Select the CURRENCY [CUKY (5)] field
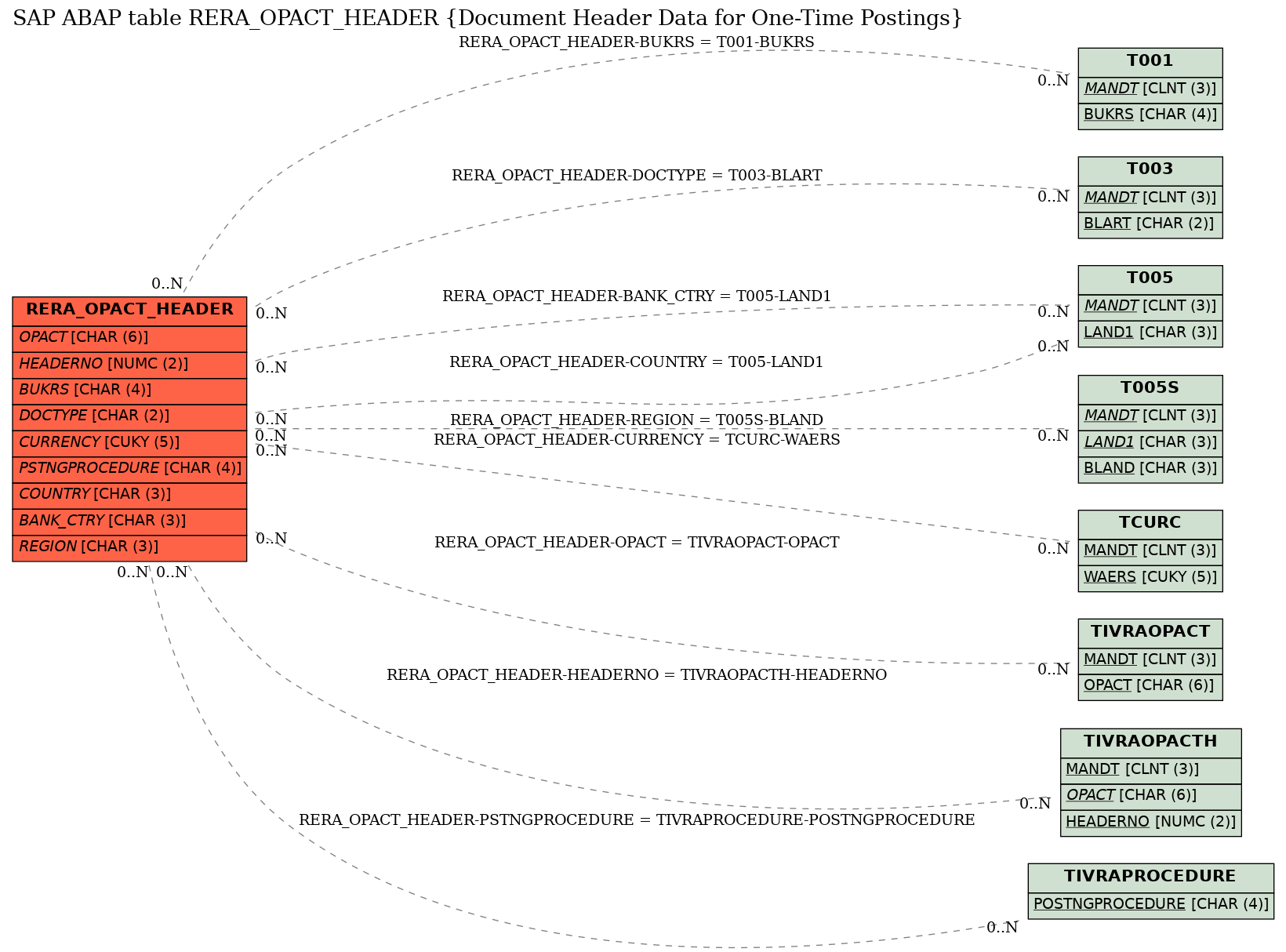The image size is (1286, 952). [129, 443]
